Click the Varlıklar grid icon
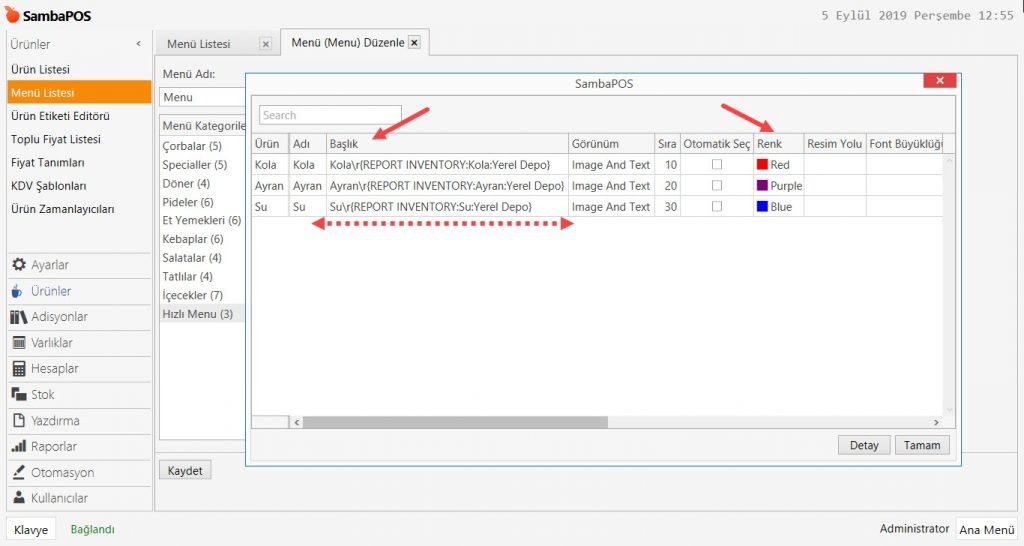The width and height of the screenshot is (1024, 546). (x=18, y=343)
